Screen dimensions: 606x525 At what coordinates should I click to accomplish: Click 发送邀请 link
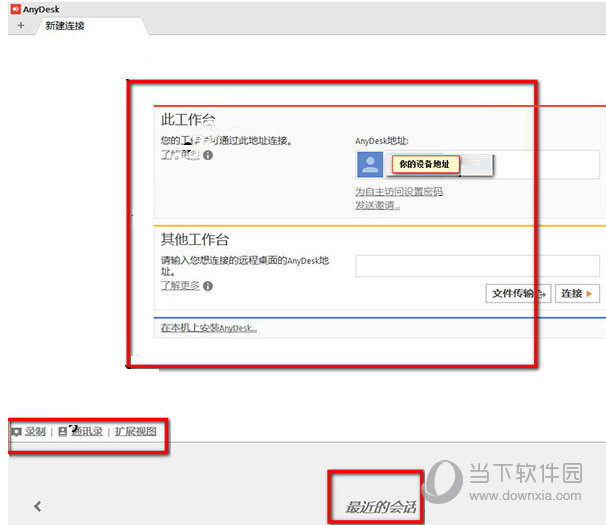click(x=377, y=205)
